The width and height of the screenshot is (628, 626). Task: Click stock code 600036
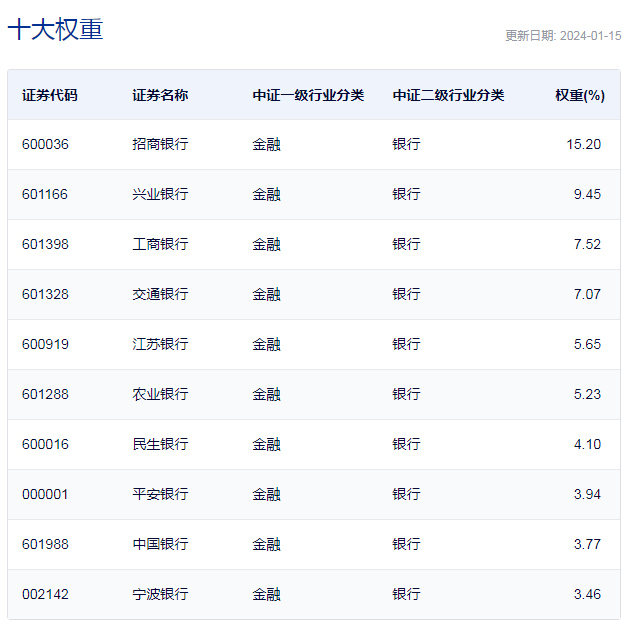(45, 144)
